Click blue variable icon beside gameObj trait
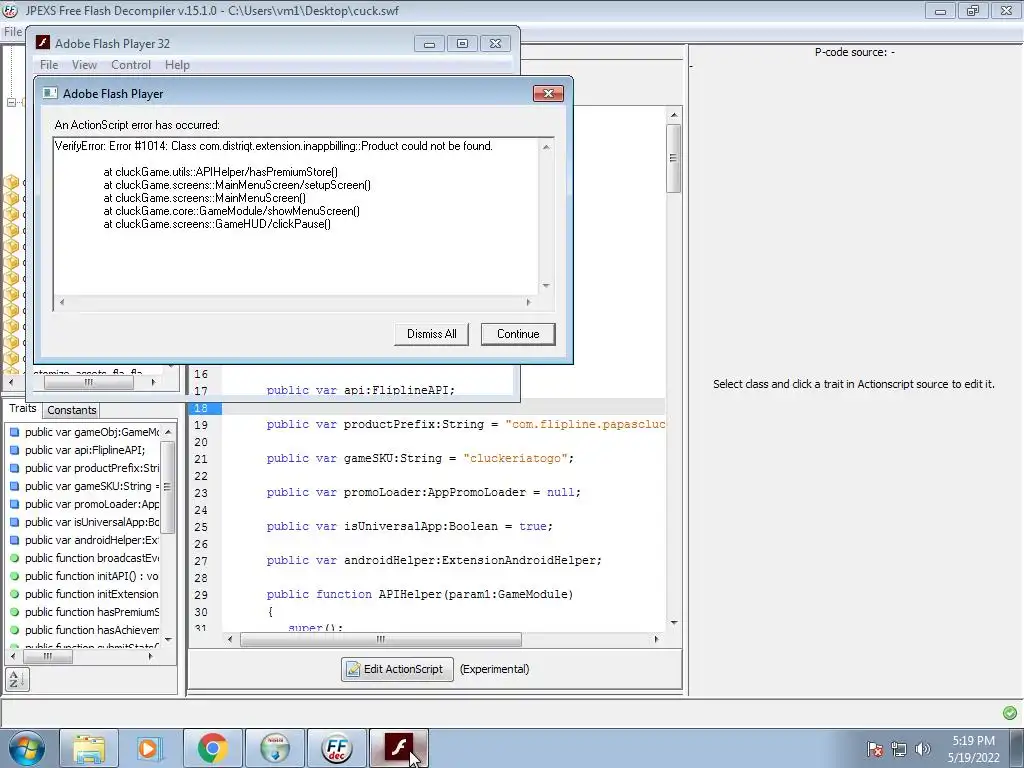The image size is (1024, 768). [14, 432]
